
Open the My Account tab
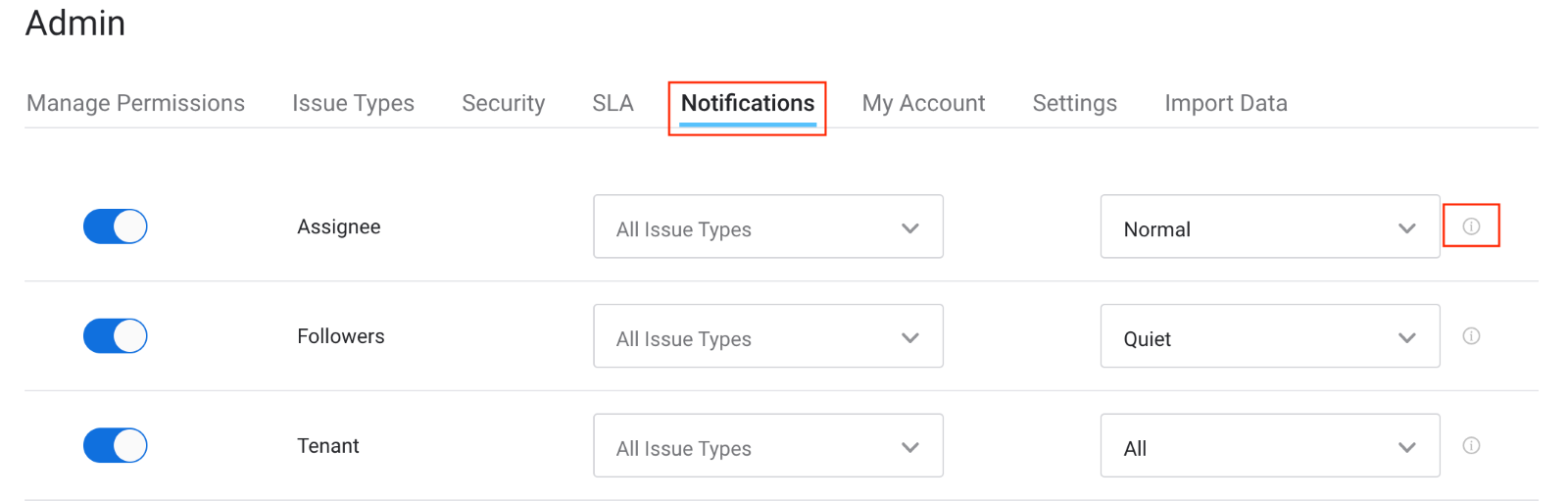[923, 103]
